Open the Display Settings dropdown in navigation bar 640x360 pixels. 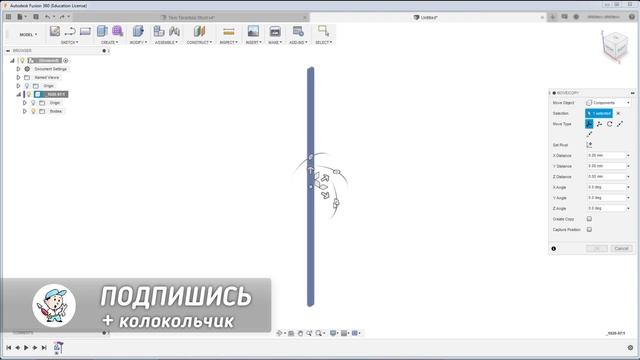tap(334, 333)
